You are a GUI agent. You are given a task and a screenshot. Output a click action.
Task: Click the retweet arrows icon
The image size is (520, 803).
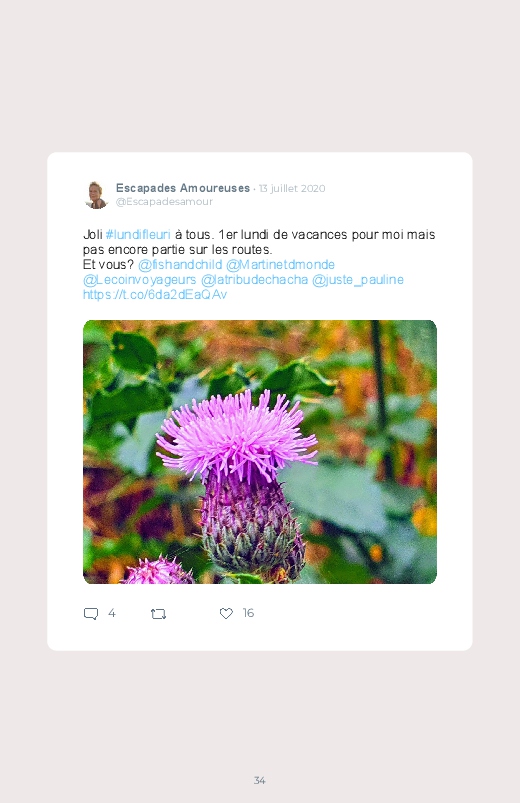coord(158,614)
